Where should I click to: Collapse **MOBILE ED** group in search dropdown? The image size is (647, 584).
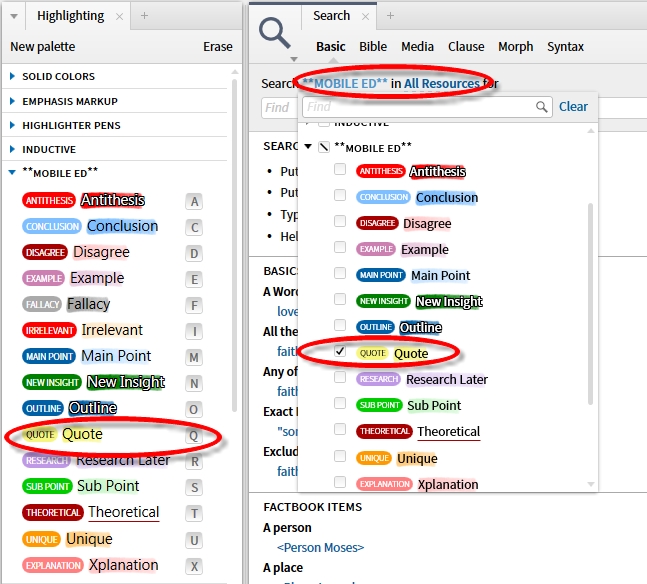(x=308, y=146)
